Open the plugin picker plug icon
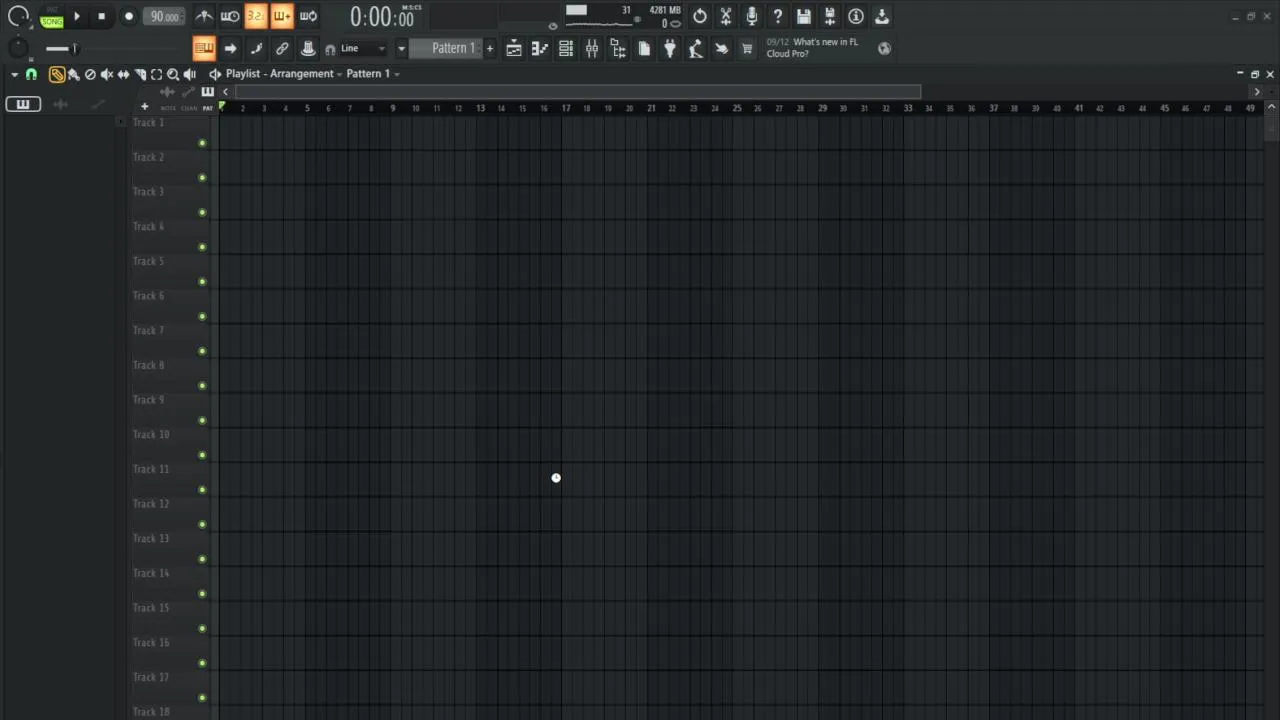1280x720 pixels. pos(669,48)
